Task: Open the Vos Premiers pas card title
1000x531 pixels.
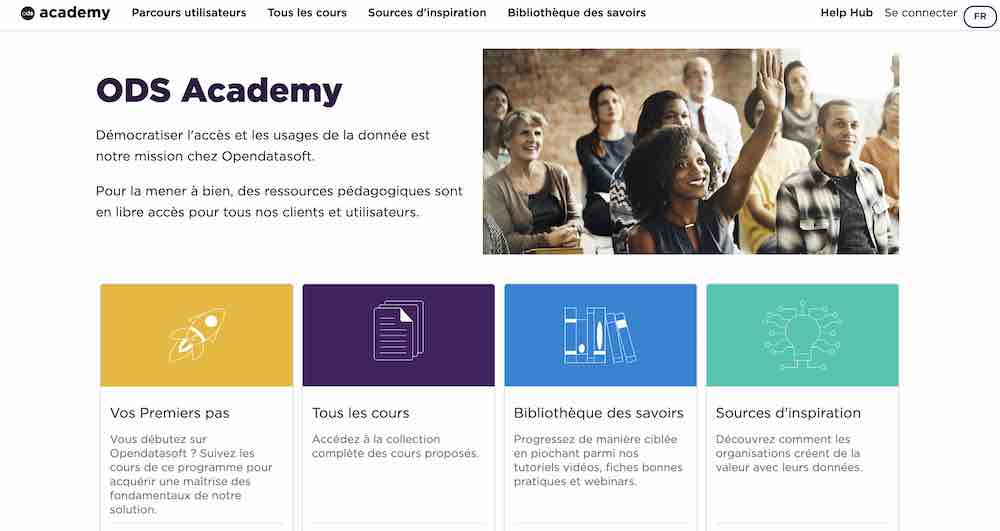Action: 170,413
